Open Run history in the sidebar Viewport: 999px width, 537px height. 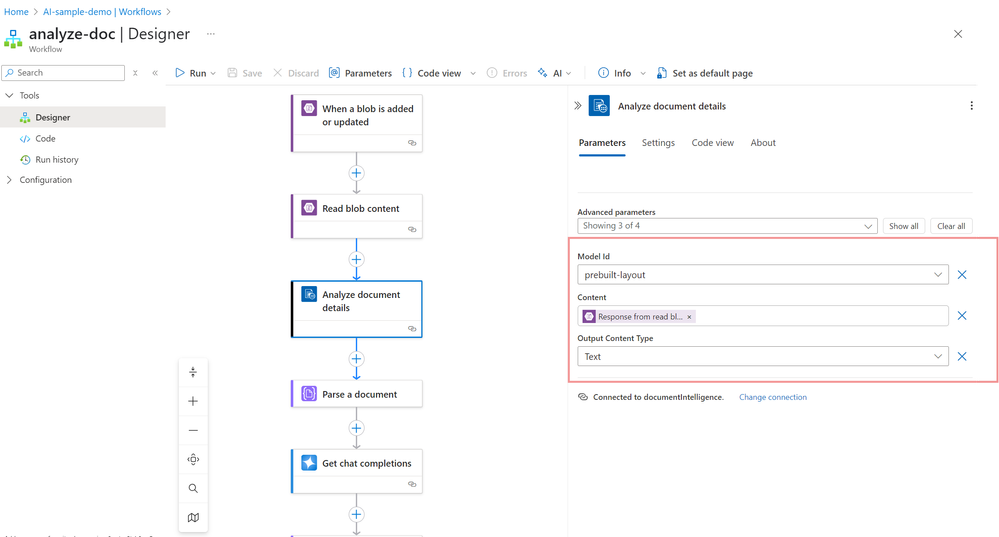(x=57, y=160)
